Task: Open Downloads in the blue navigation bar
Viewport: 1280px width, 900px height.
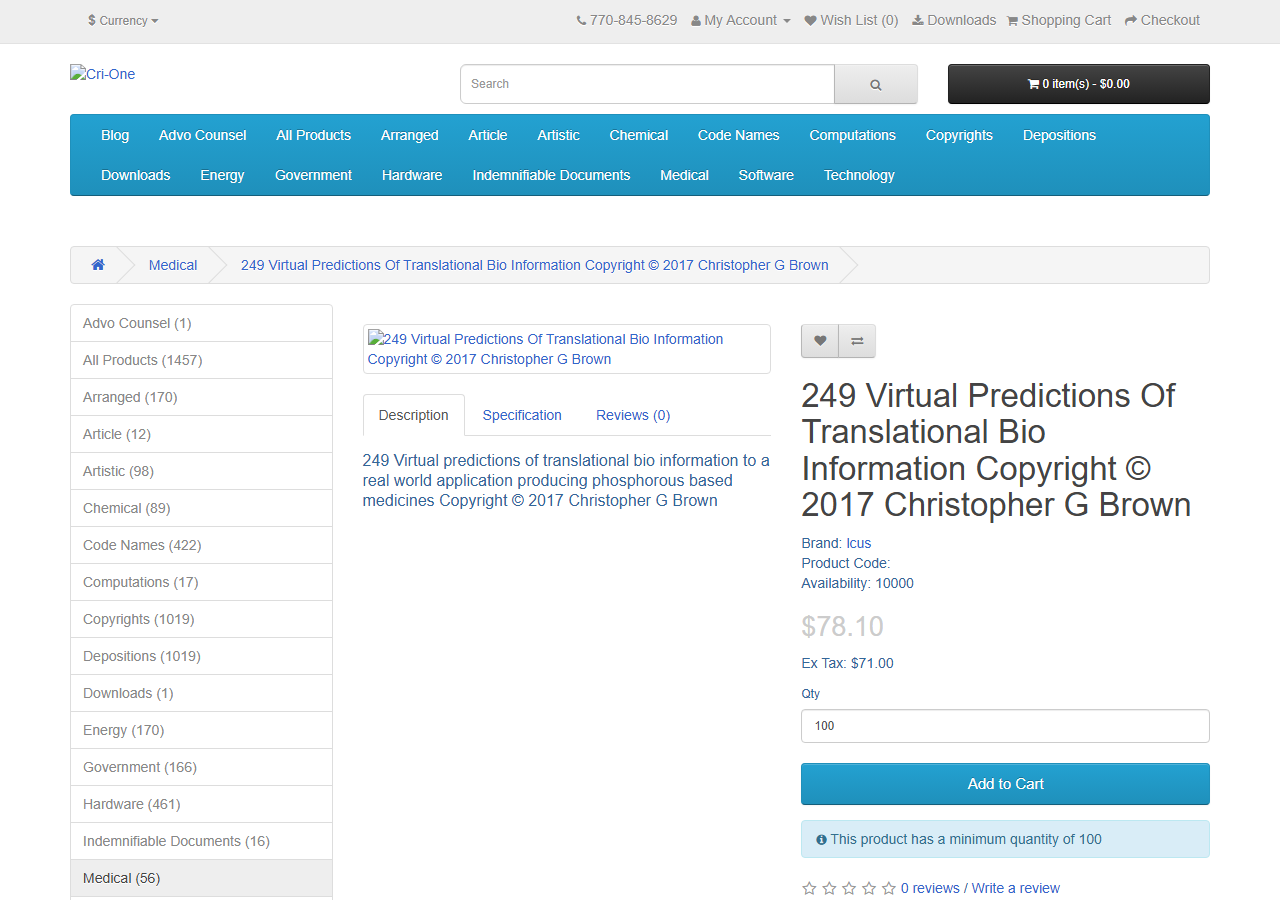Action: coord(136,175)
